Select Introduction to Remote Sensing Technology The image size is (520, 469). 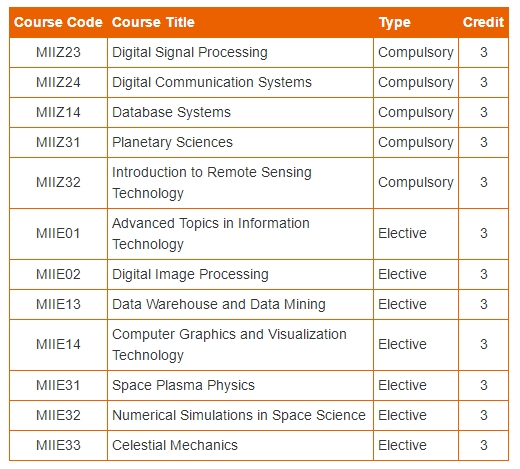point(212,183)
